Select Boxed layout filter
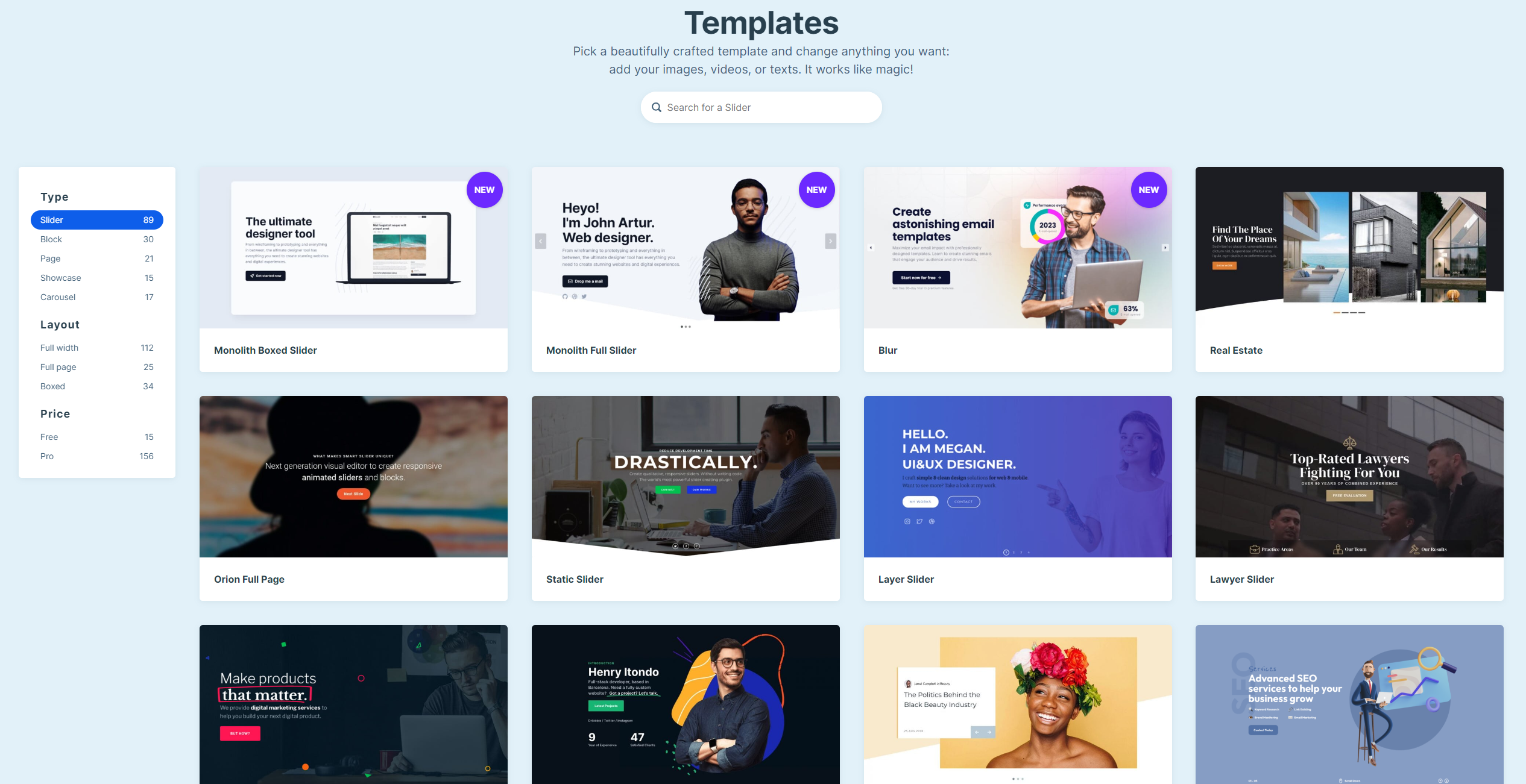The image size is (1526, 784). coord(51,386)
